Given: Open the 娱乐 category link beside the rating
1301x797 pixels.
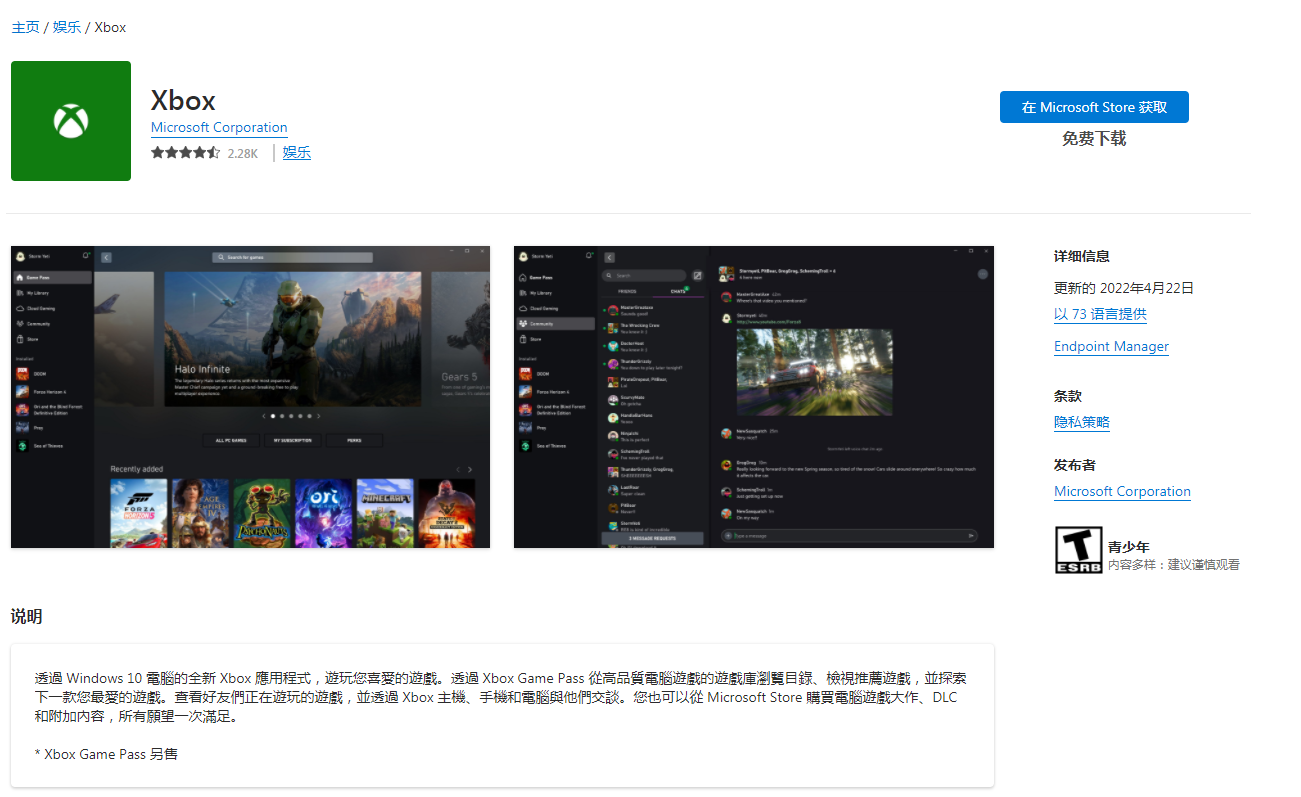Looking at the screenshot, I should [x=297, y=153].
